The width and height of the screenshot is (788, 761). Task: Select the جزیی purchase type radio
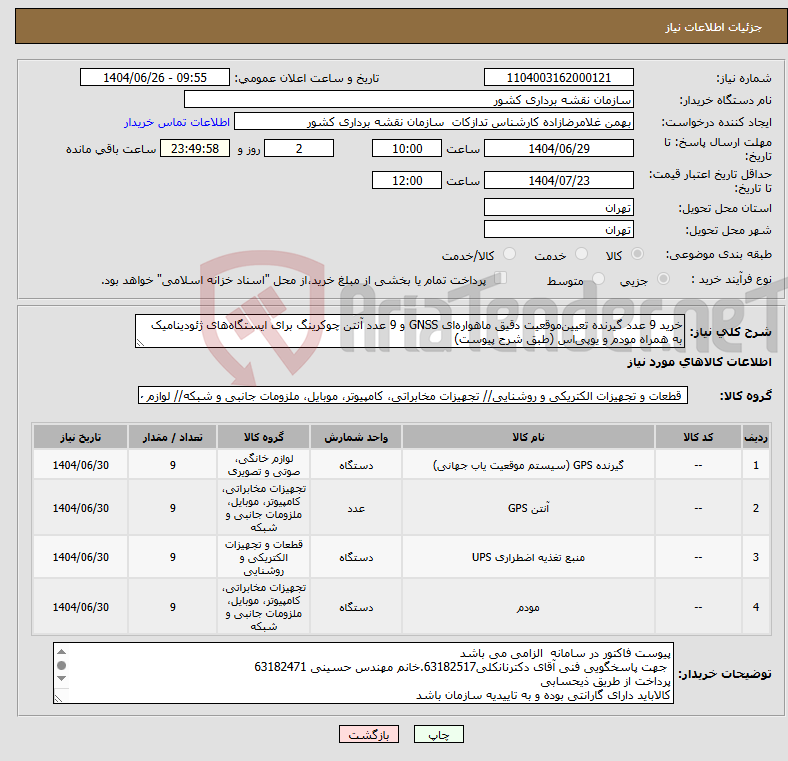(663, 278)
